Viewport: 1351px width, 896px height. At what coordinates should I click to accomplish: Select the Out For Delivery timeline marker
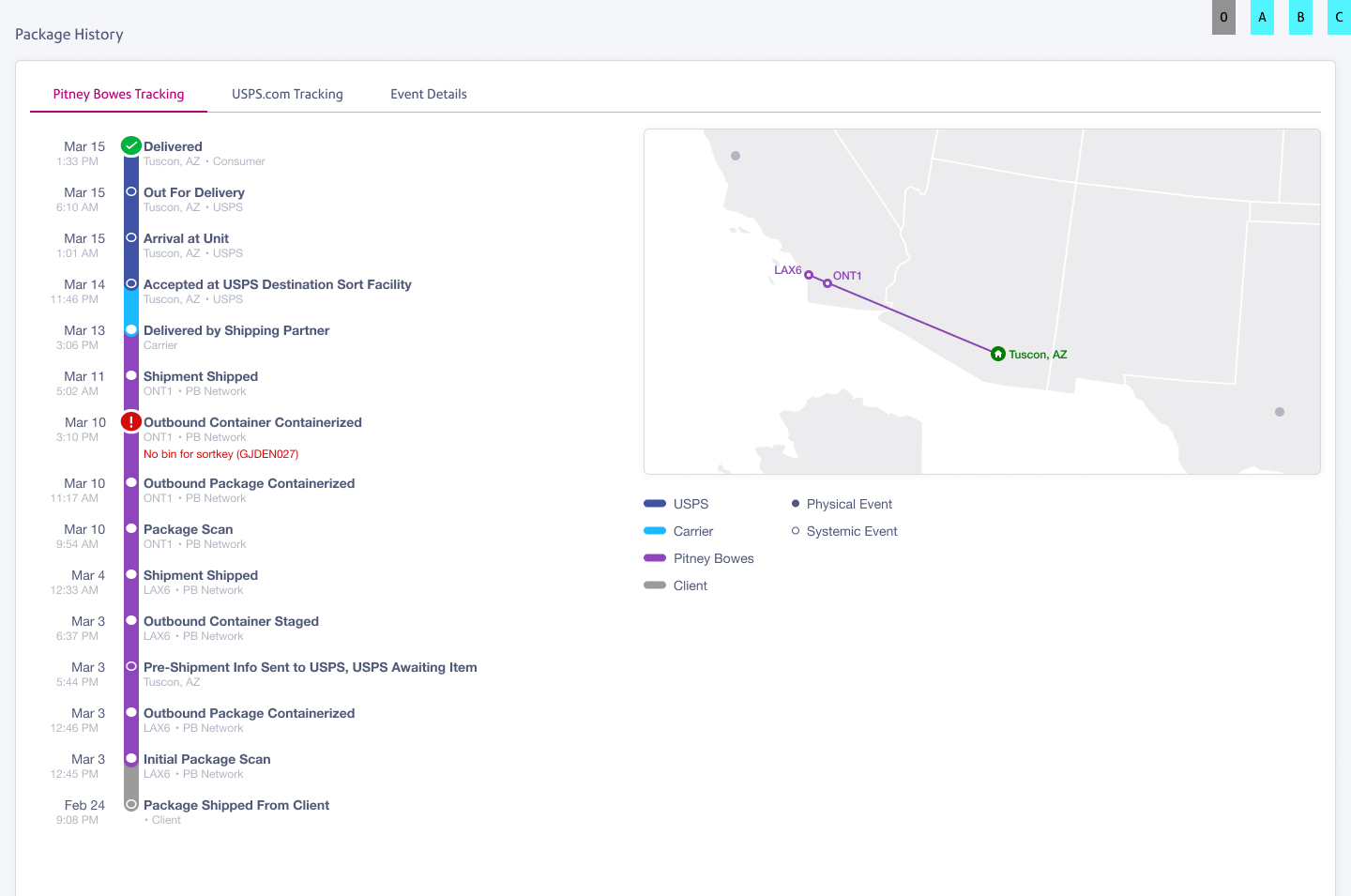point(131,191)
